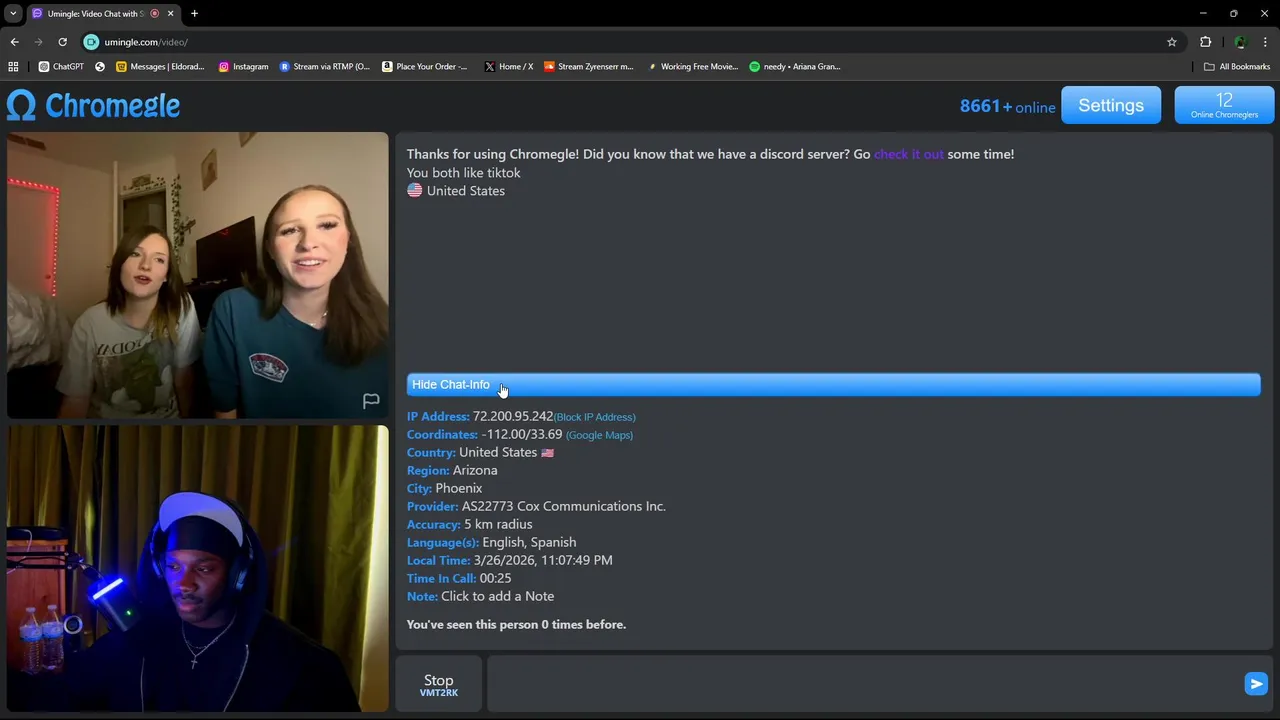Select the Umingle Video Chat tab
This screenshot has height=720, width=1280.
96,13
